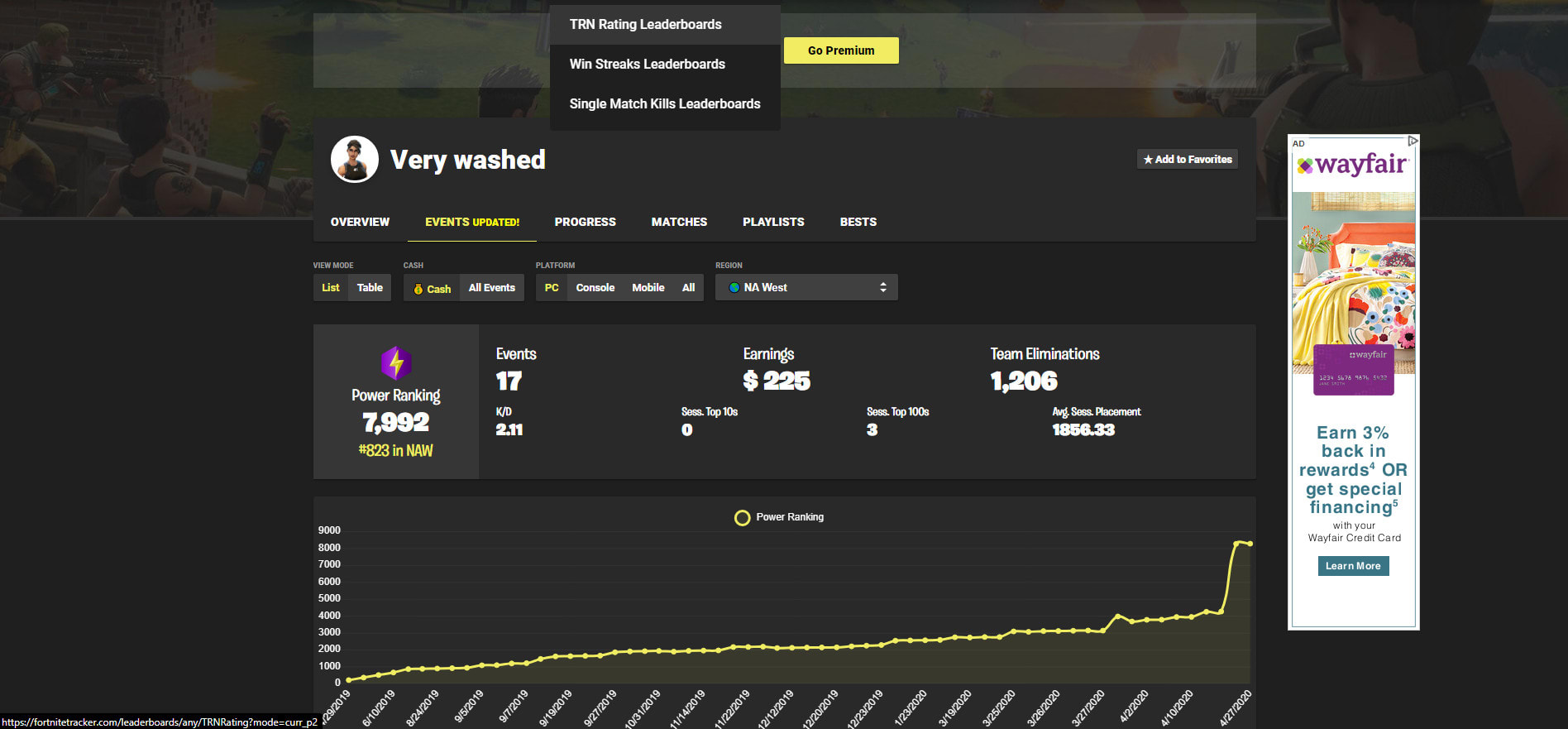Go to the Progress tab

(586, 222)
